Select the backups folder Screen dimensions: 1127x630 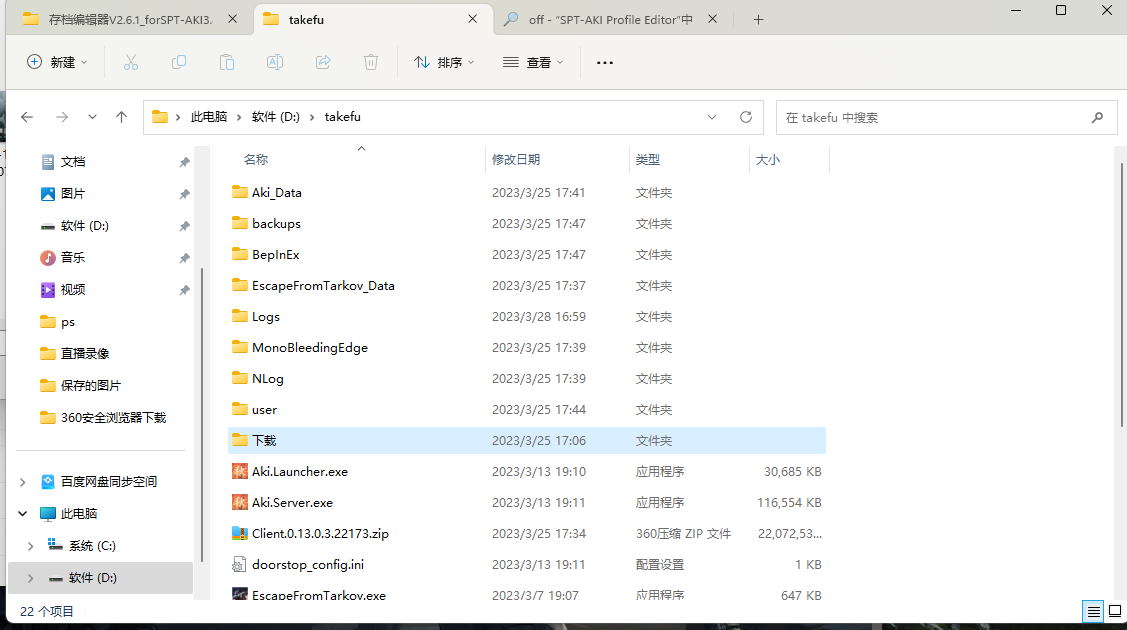tap(527, 223)
